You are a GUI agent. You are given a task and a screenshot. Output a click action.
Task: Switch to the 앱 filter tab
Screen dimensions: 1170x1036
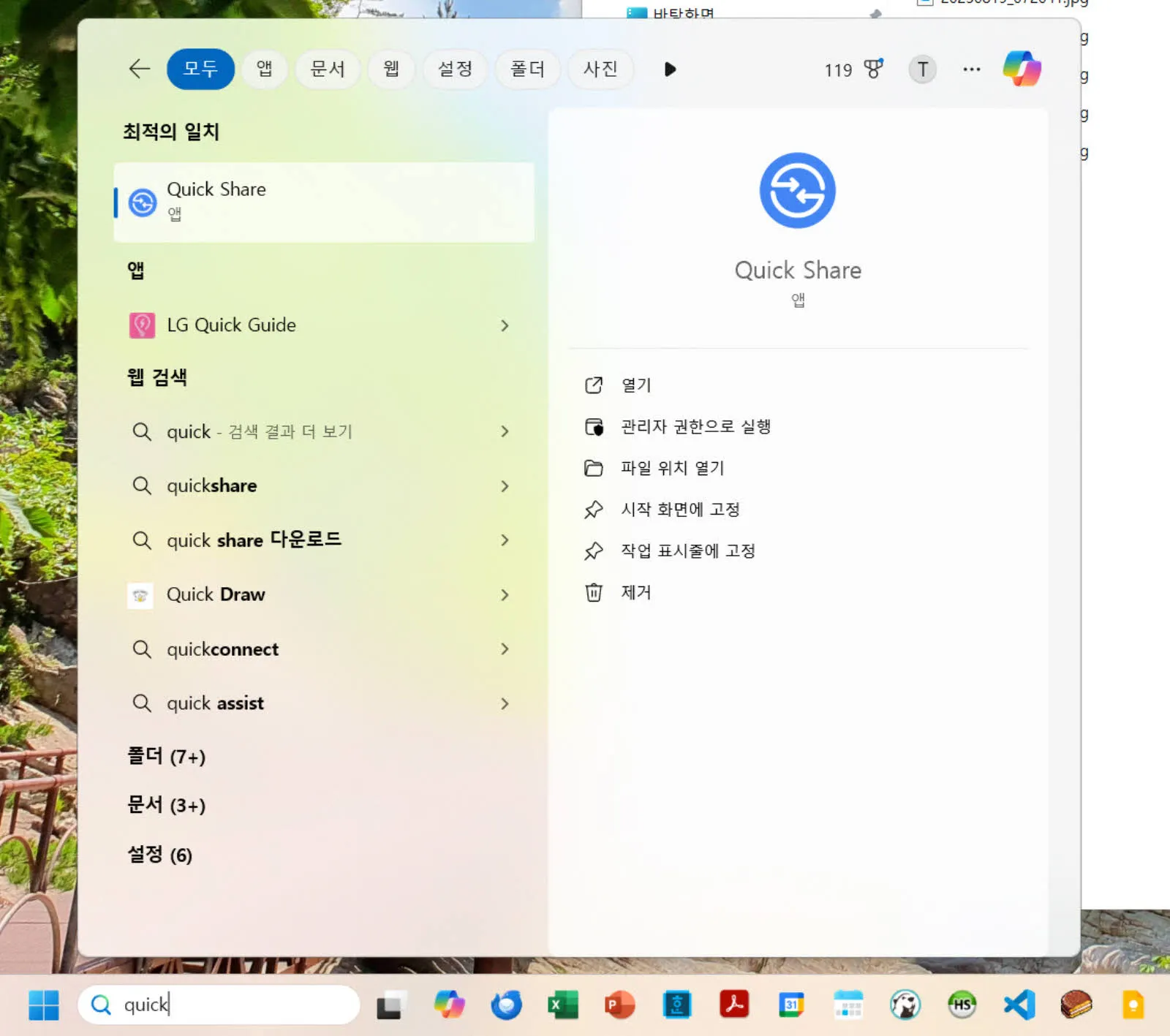pos(264,69)
